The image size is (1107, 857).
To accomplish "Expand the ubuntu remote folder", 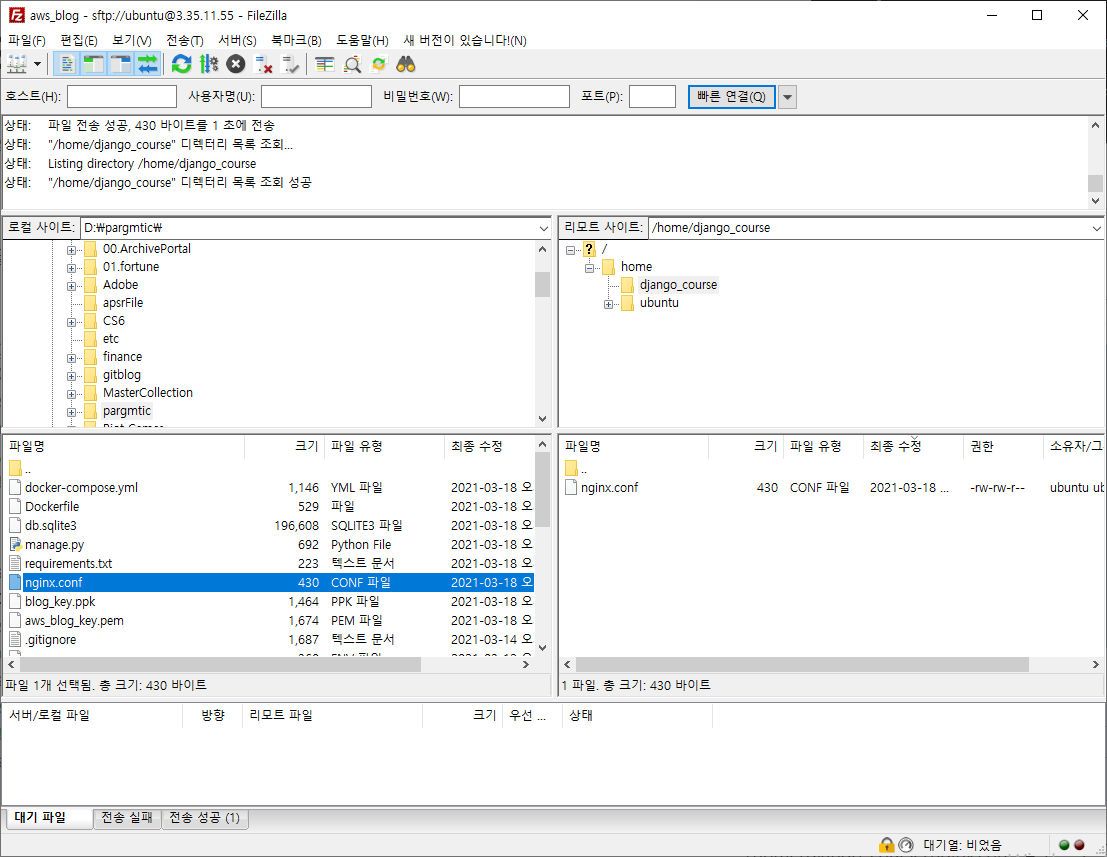I will (x=609, y=304).
